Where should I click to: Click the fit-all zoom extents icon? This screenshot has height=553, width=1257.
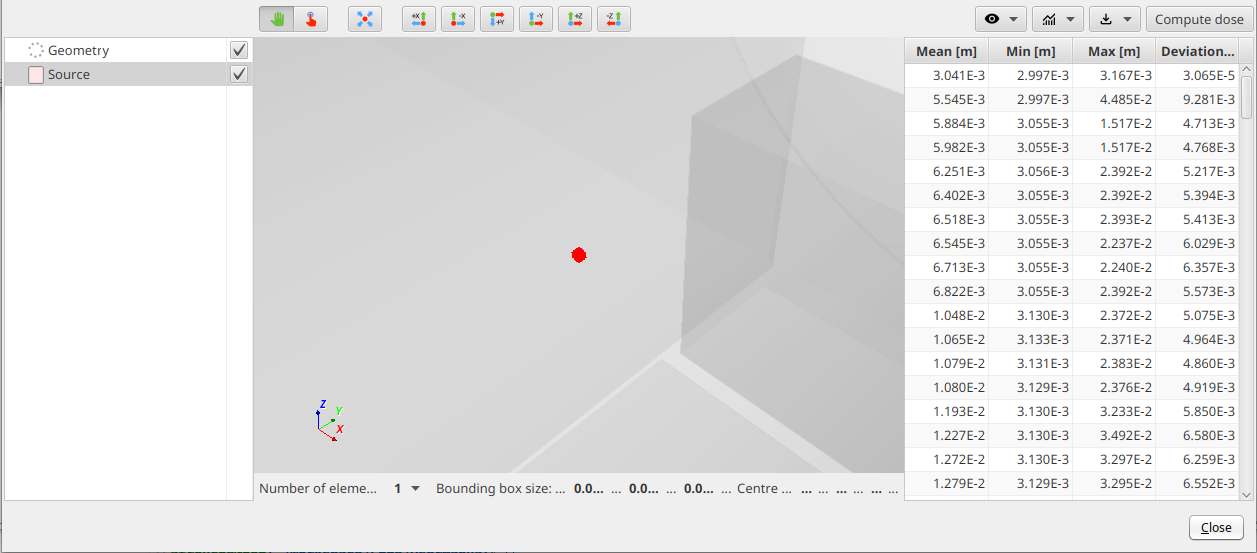point(365,19)
